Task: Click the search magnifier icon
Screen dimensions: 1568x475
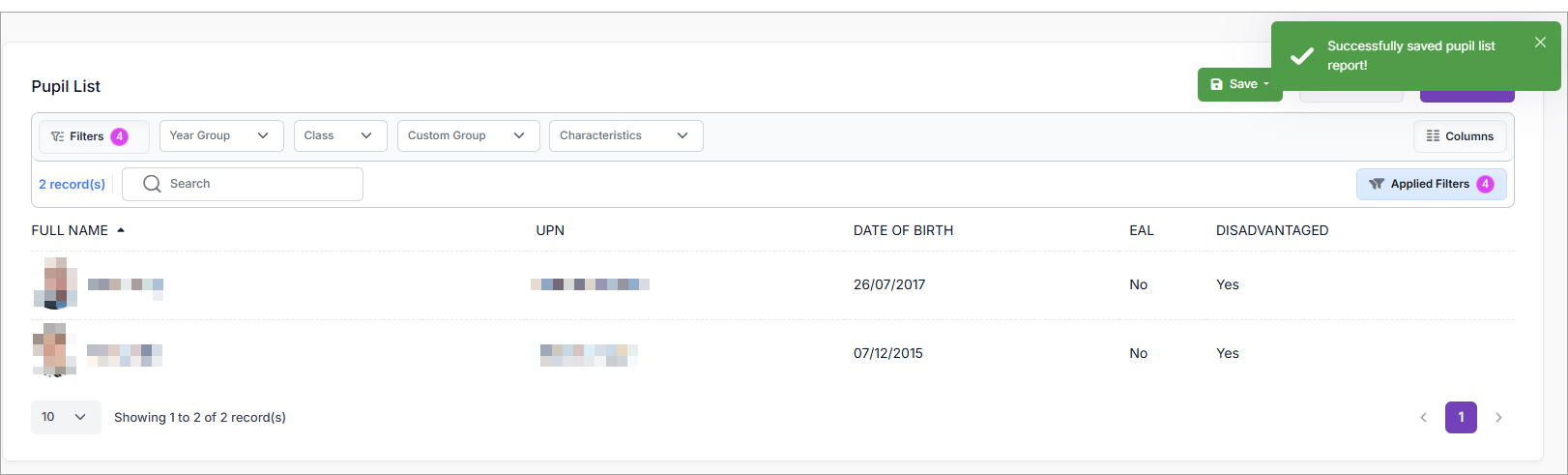Action: point(152,184)
